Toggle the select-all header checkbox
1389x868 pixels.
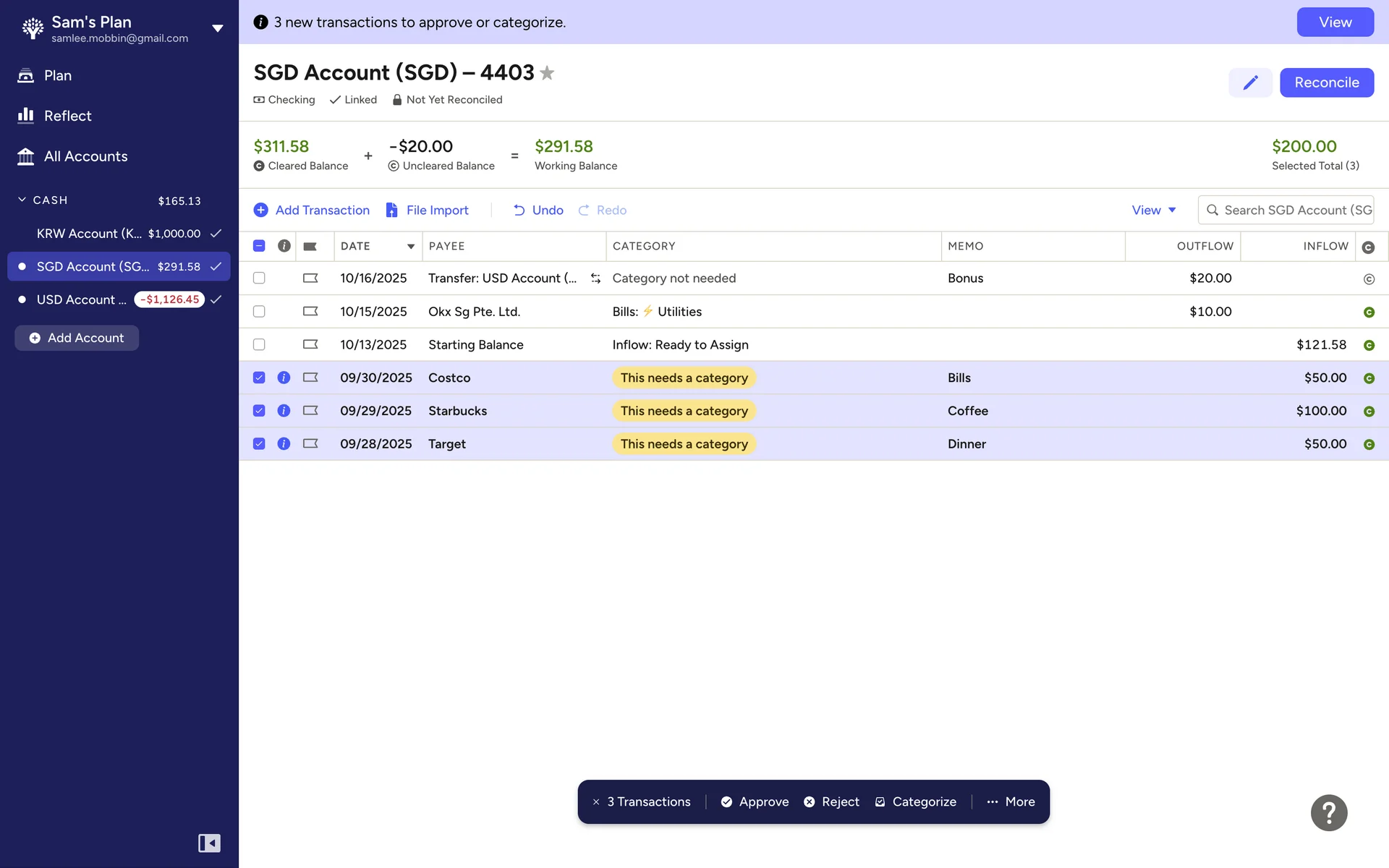point(259,246)
